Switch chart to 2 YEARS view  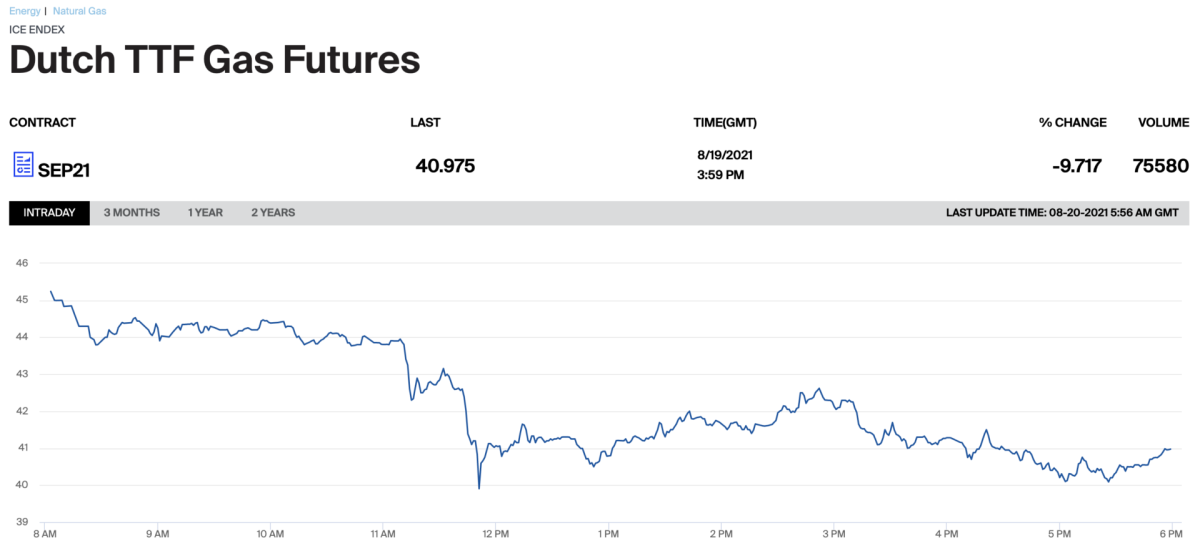coord(273,213)
